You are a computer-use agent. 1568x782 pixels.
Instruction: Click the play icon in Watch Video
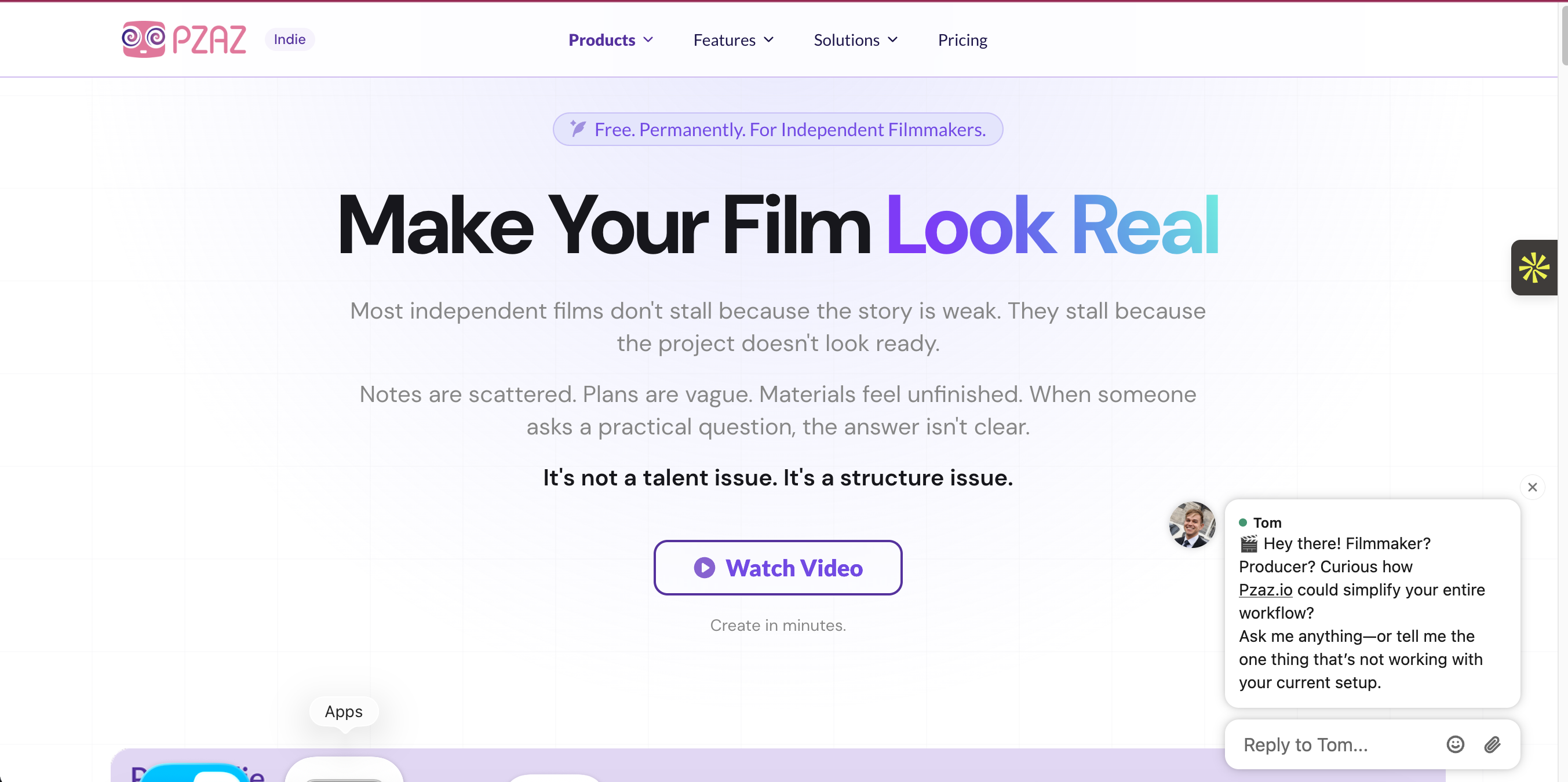tap(704, 568)
